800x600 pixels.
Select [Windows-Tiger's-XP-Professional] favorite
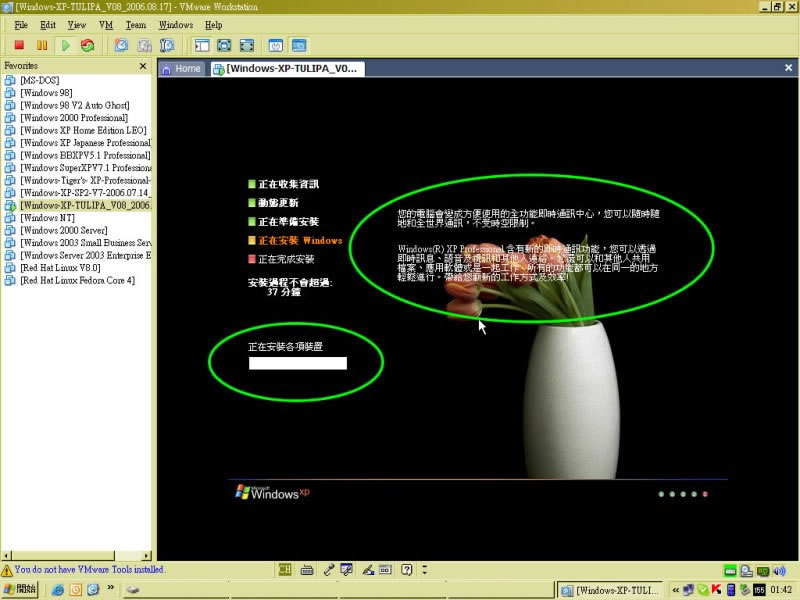[x=85, y=181]
